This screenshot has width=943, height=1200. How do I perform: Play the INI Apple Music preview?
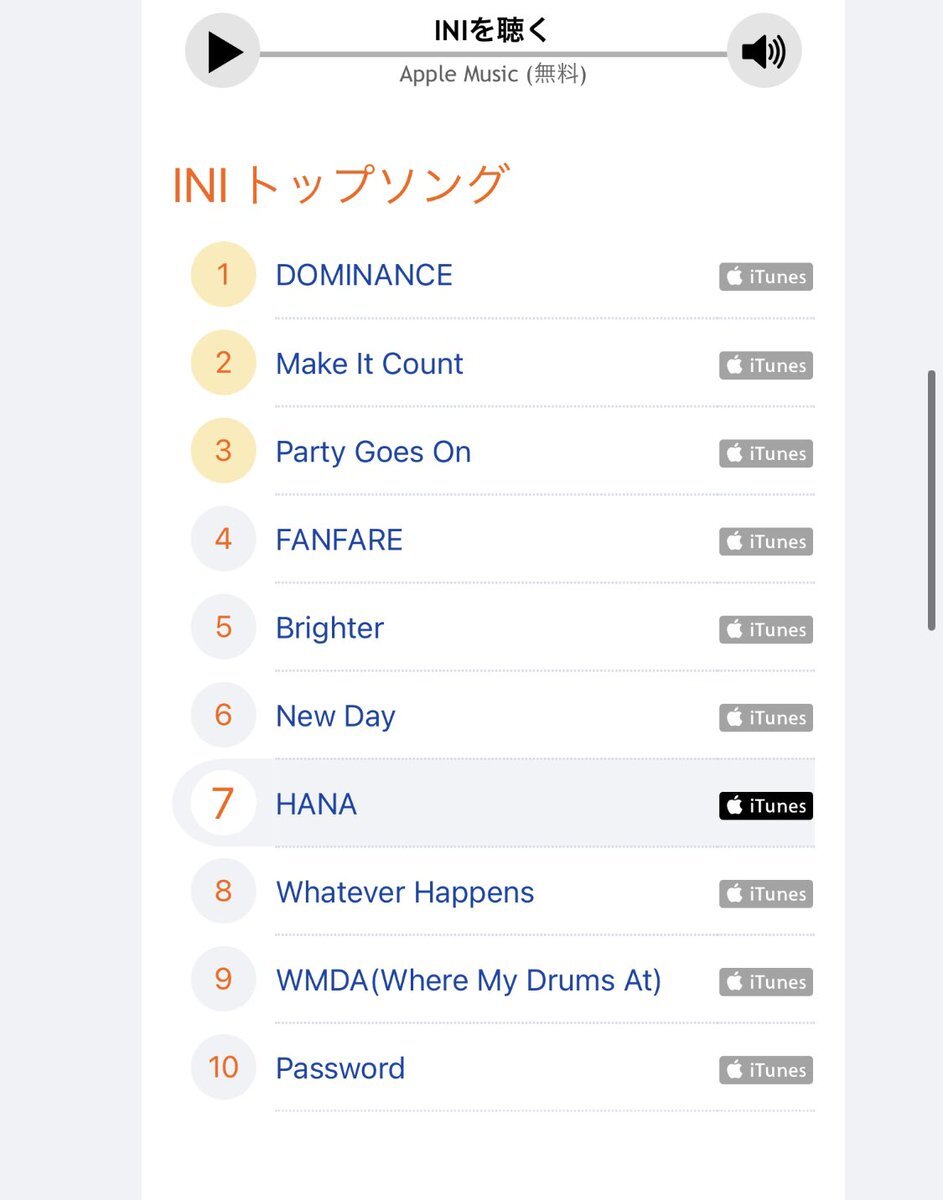(223, 51)
